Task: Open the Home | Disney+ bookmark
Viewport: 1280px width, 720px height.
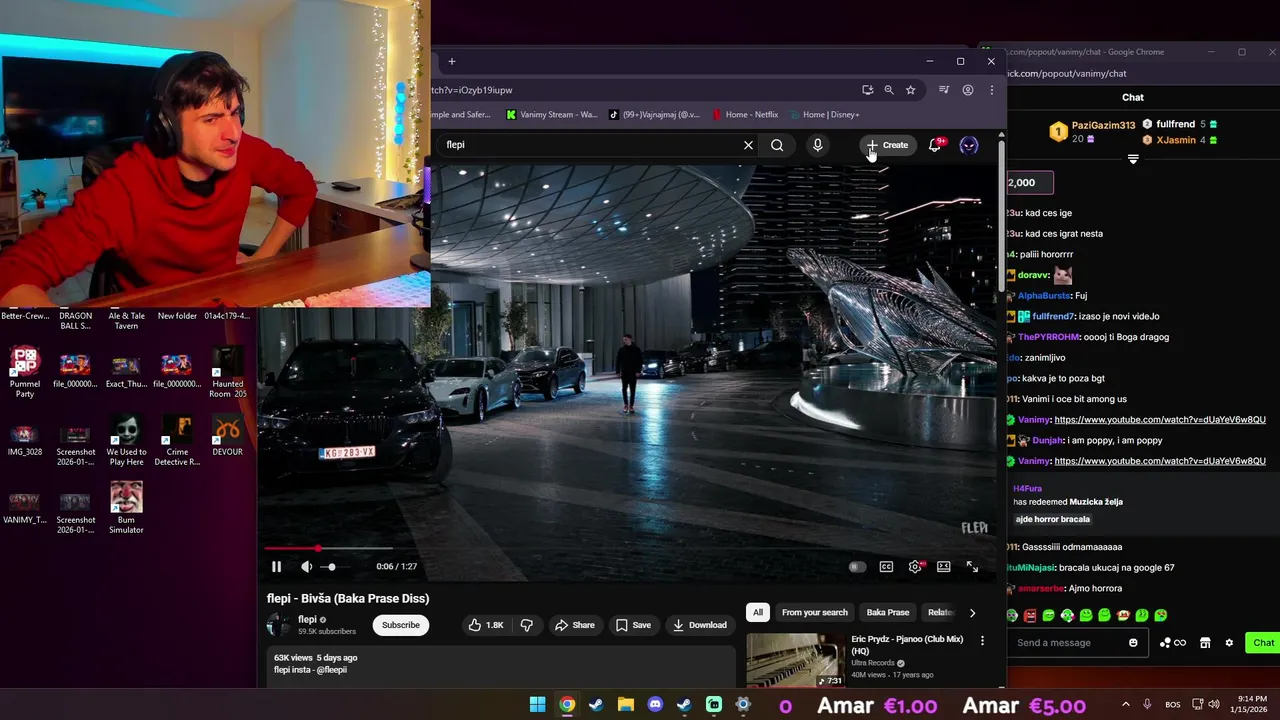Action: [x=824, y=115]
